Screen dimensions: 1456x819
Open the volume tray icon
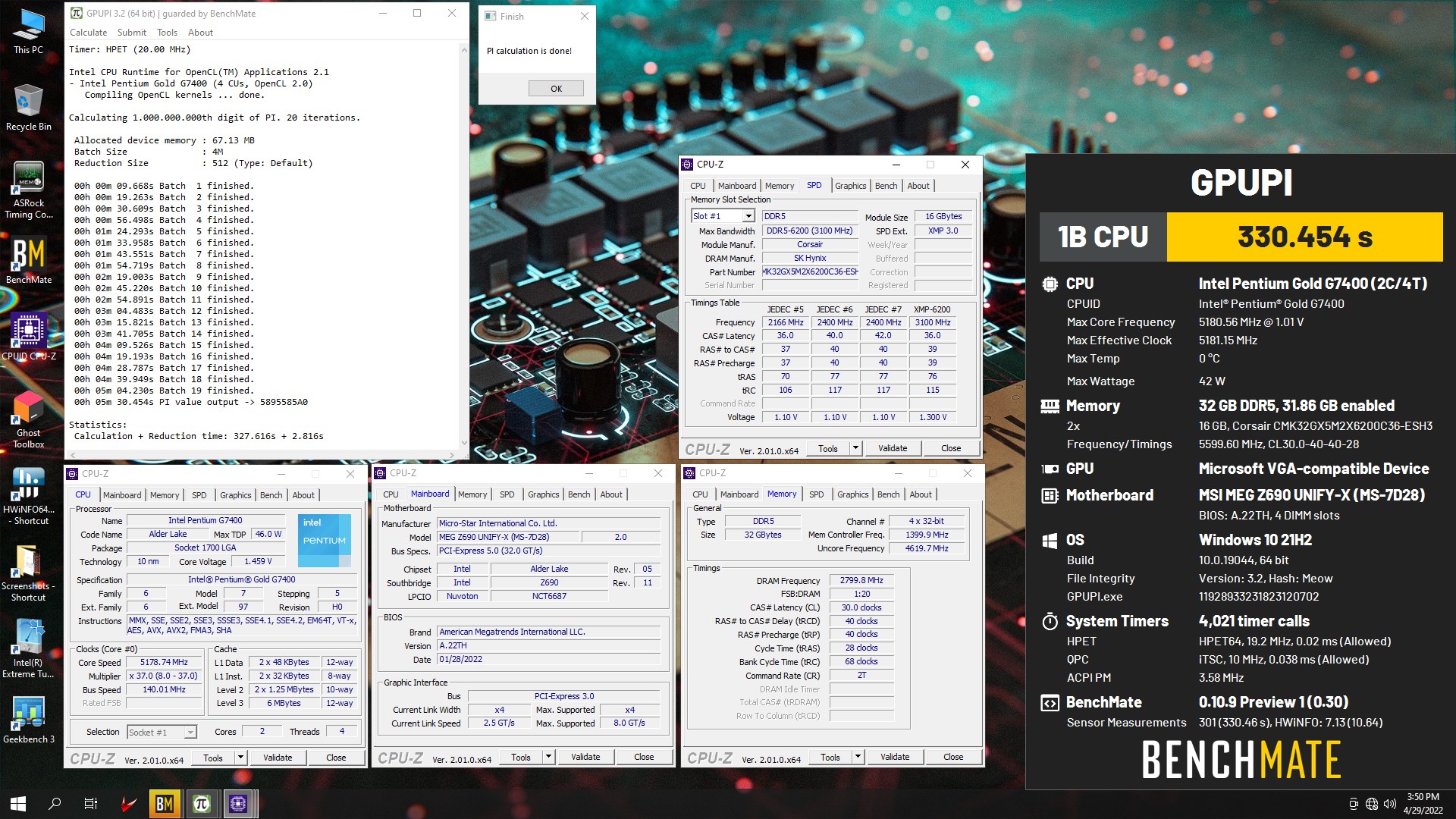1390,804
